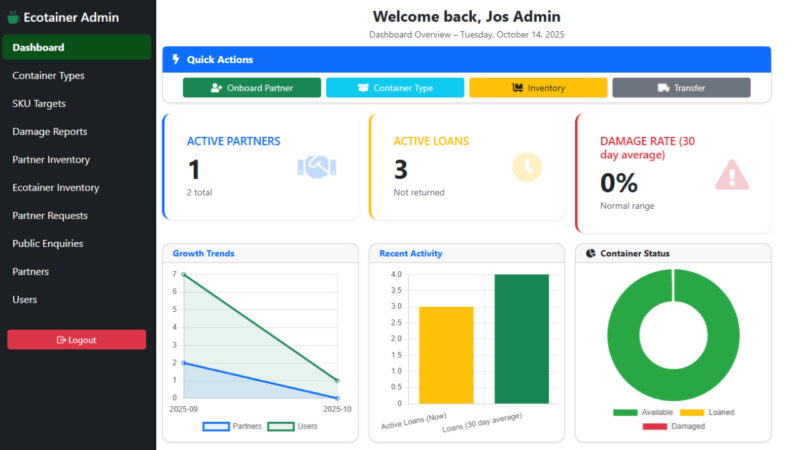Navigate to Public Enquiries page

point(48,243)
